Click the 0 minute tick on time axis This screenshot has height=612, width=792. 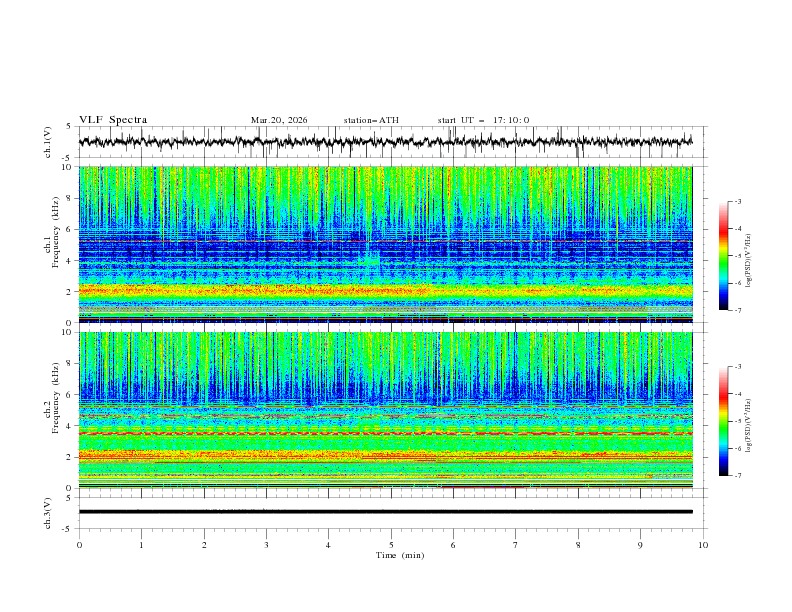click(x=79, y=545)
